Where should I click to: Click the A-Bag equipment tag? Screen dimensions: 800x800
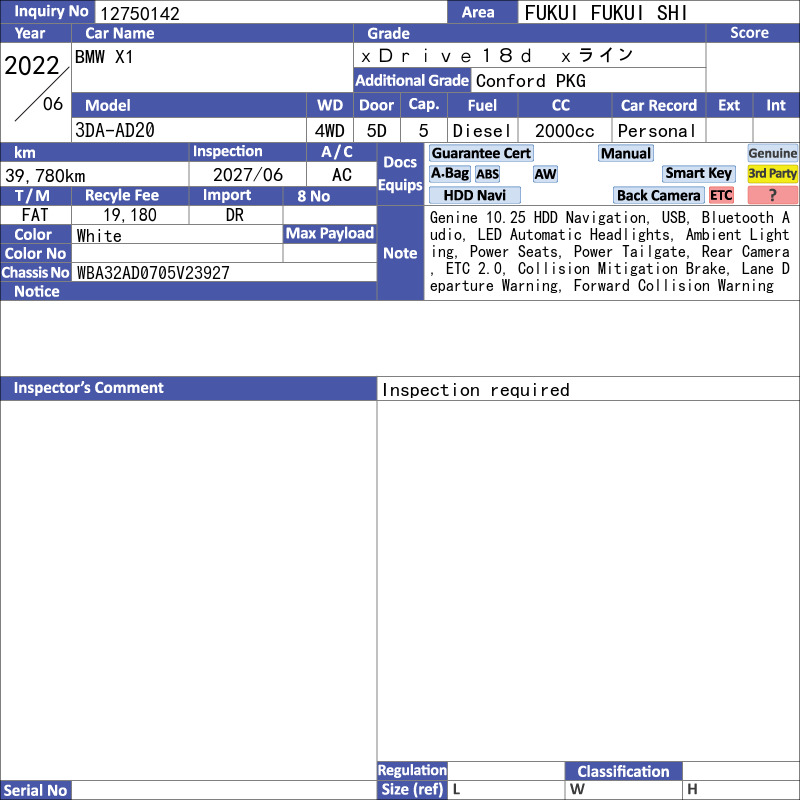point(449,173)
